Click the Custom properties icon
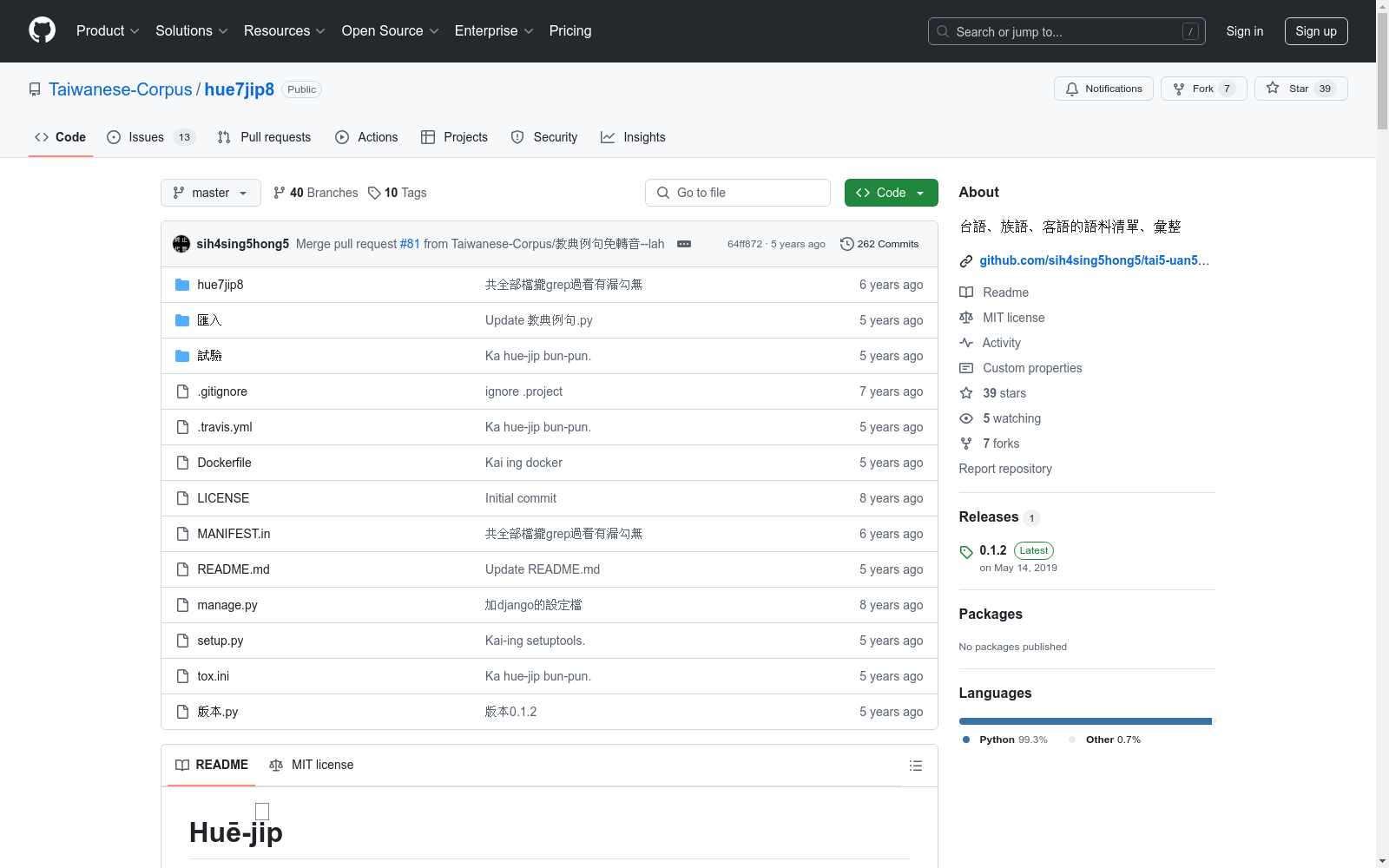 pyautogui.click(x=966, y=368)
